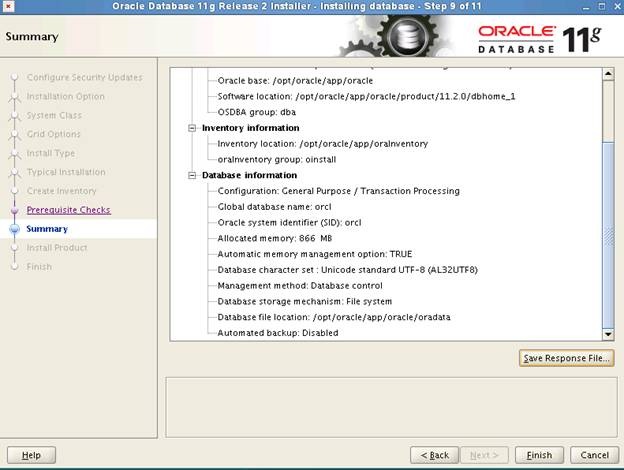Open the Prerequisite Checks step link
Image resolution: width=624 pixels, height=470 pixels.
coord(68,210)
